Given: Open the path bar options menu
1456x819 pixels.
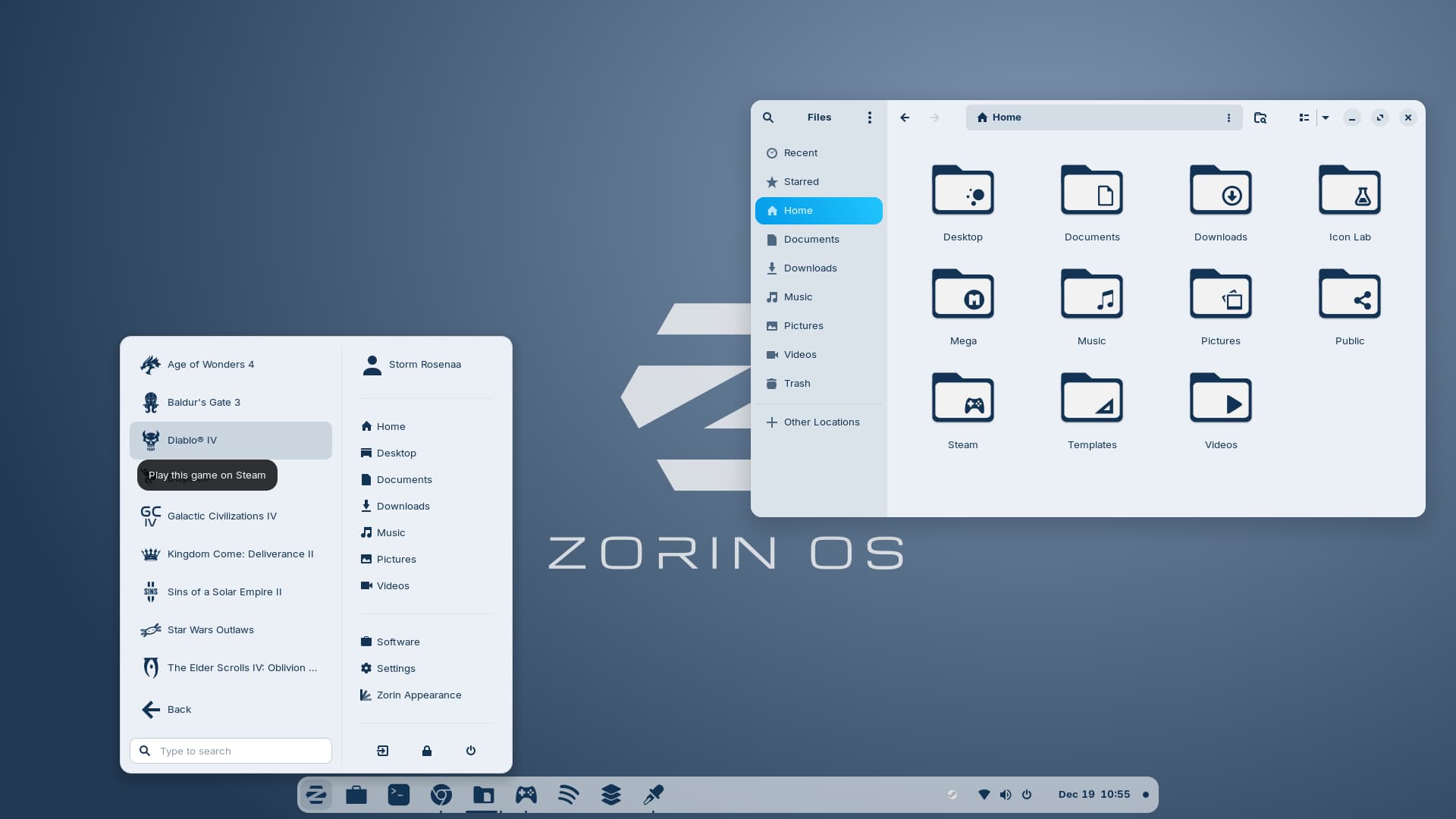Looking at the screenshot, I should [1228, 118].
